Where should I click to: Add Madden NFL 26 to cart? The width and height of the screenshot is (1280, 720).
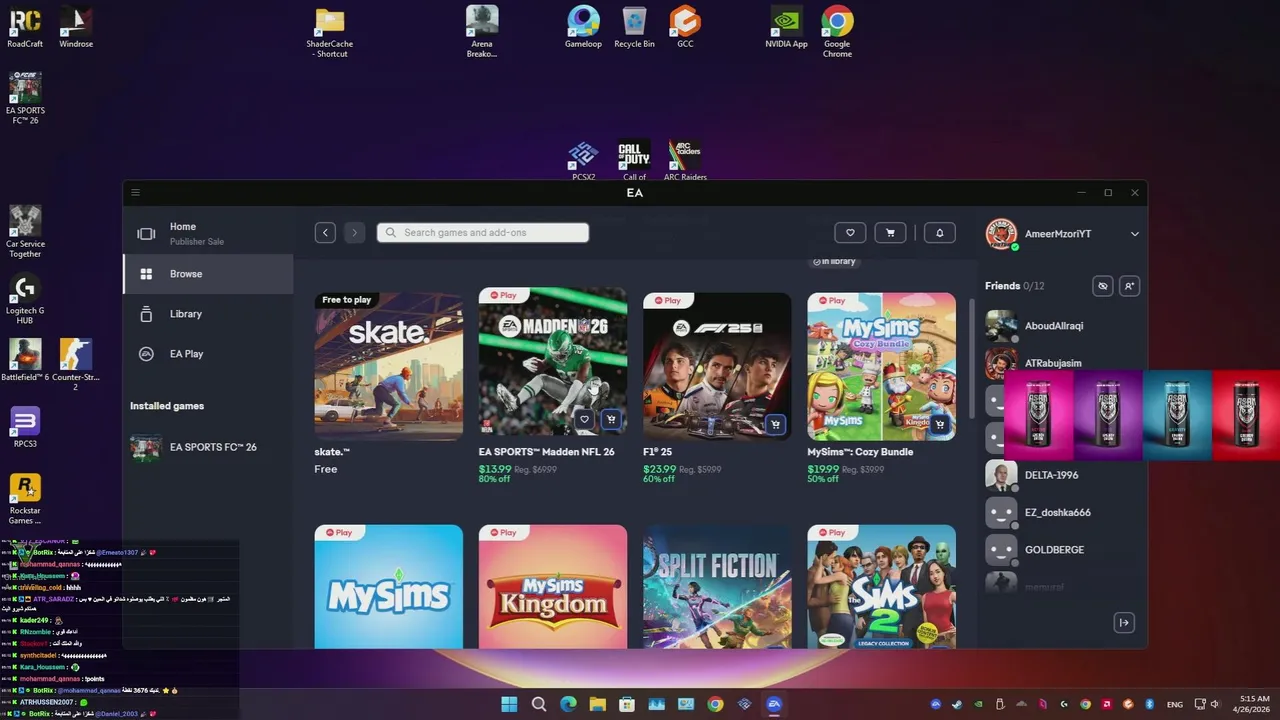coord(611,420)
